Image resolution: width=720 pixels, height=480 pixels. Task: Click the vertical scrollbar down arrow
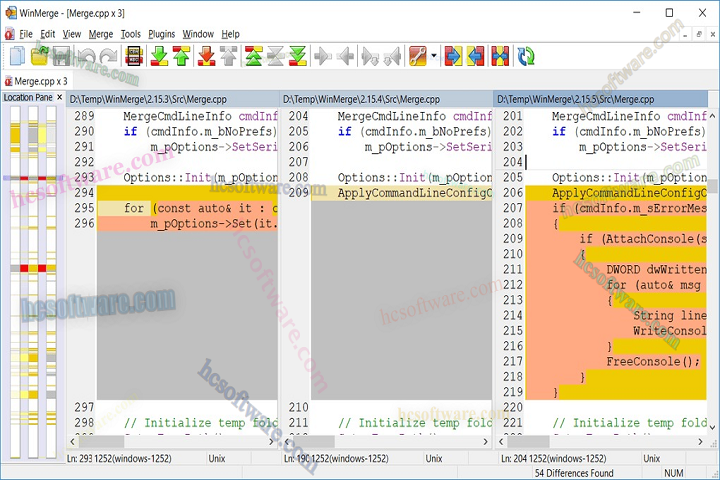coord(712,427)
